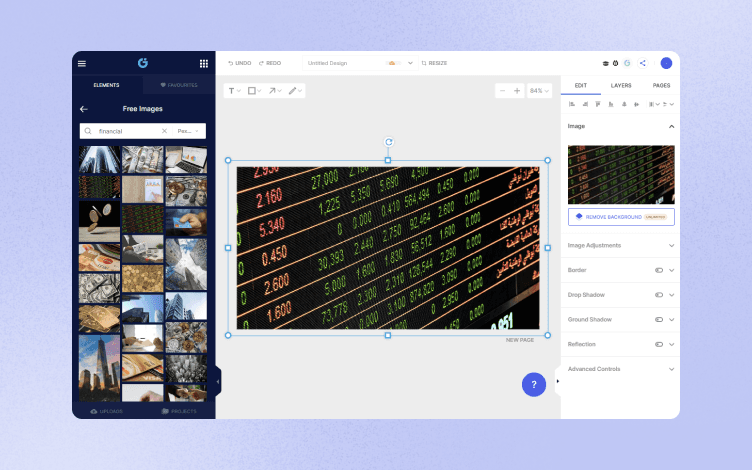This screenshot has width=752, height=470.
Task: Select the Pencil draw tool
Action: coord(294,91)
